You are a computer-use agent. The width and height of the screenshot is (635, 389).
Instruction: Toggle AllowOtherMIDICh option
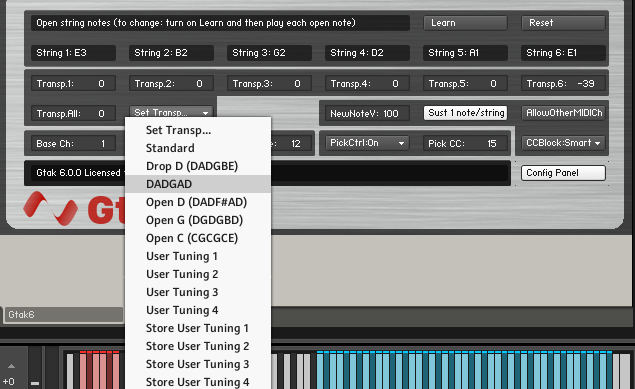[x=564, y=113]
